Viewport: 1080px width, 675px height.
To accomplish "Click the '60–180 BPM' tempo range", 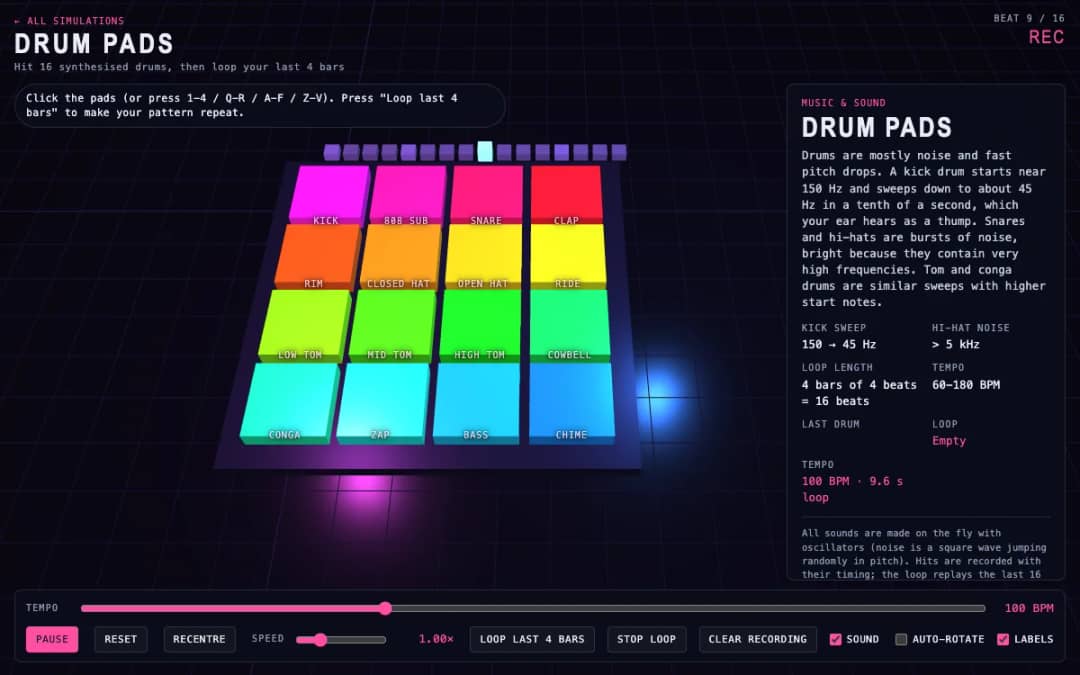I will (x=966, y=385).
